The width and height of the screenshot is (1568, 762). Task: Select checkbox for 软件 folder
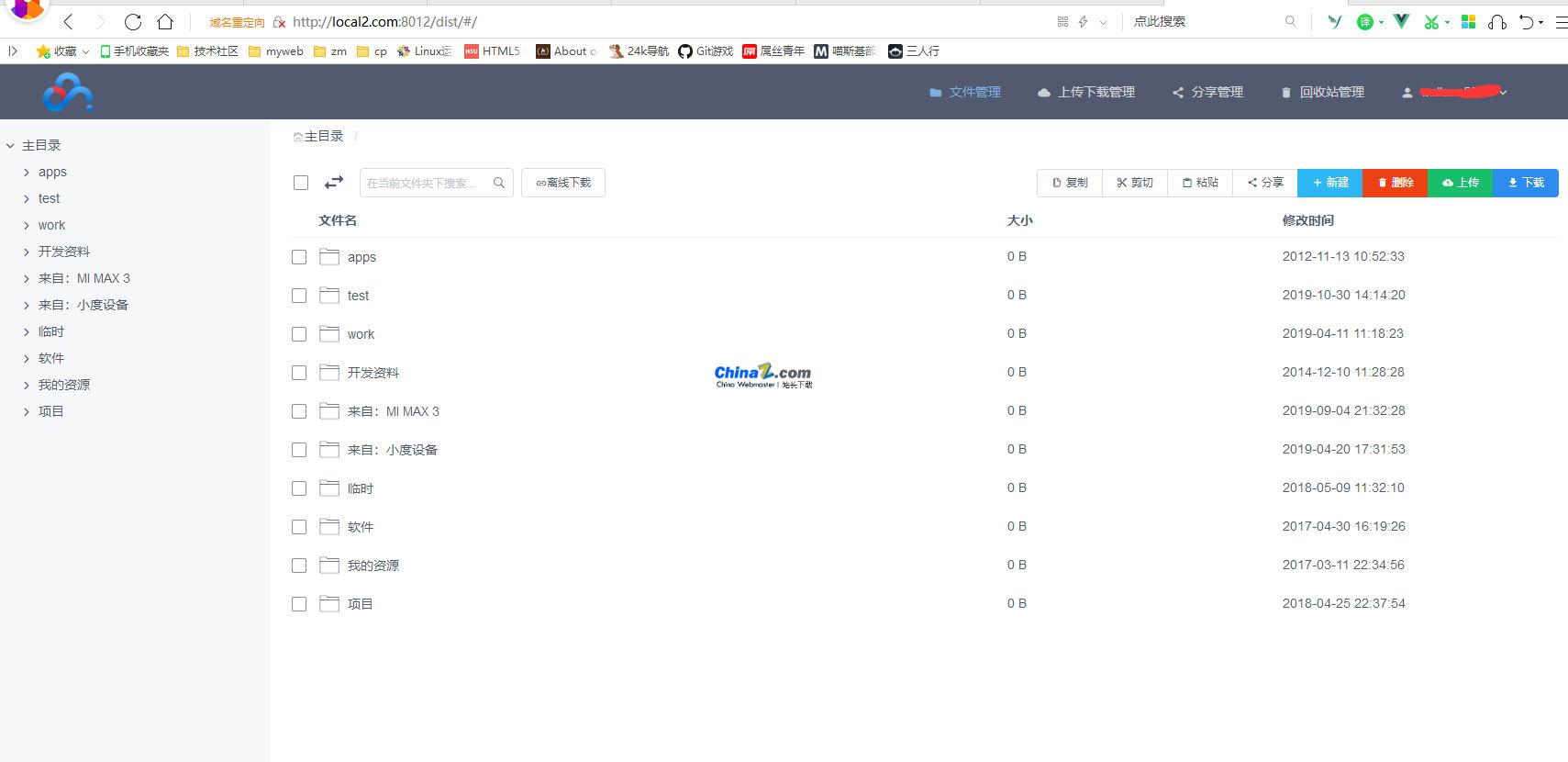coord(299,527)
